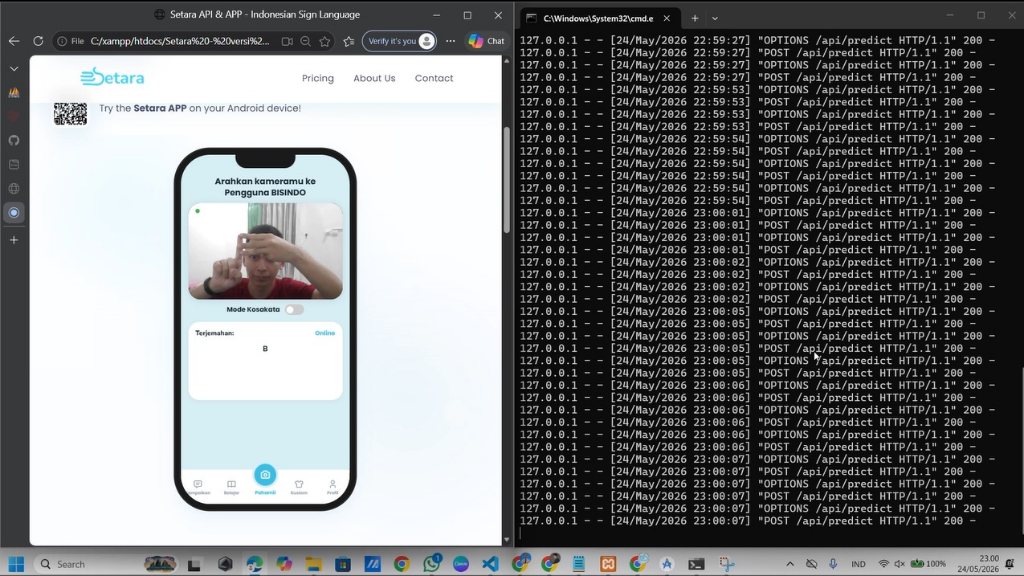Add page to favorites with star icon
Screen dimensions: 1024x576
[325, 41]
